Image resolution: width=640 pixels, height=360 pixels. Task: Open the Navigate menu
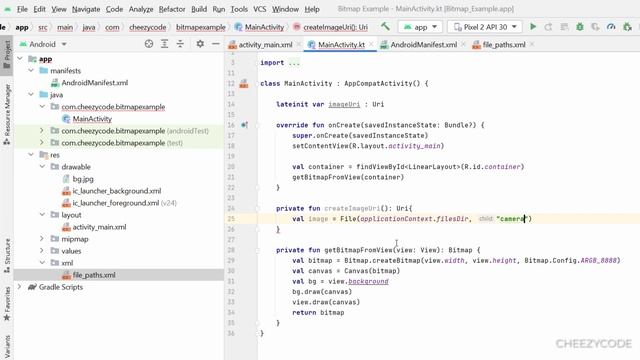86,9
